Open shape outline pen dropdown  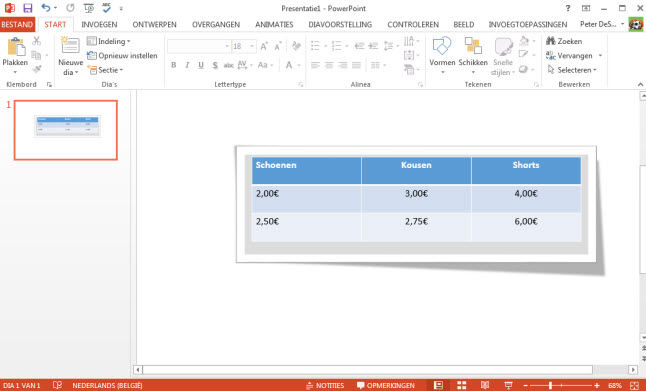click(527, 55)
